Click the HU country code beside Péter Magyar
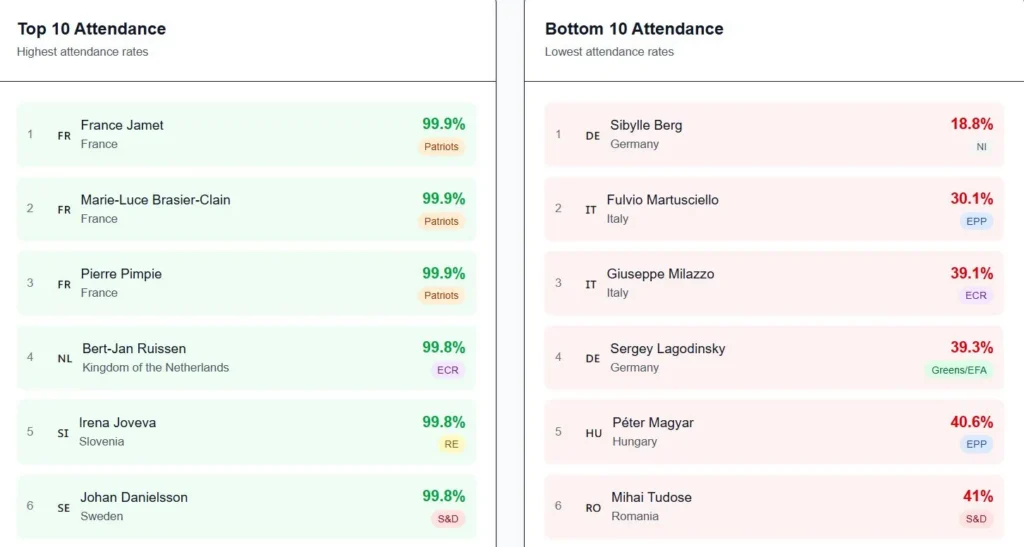The height and width of the screenshot is (547, 1024). click(593, 433)
